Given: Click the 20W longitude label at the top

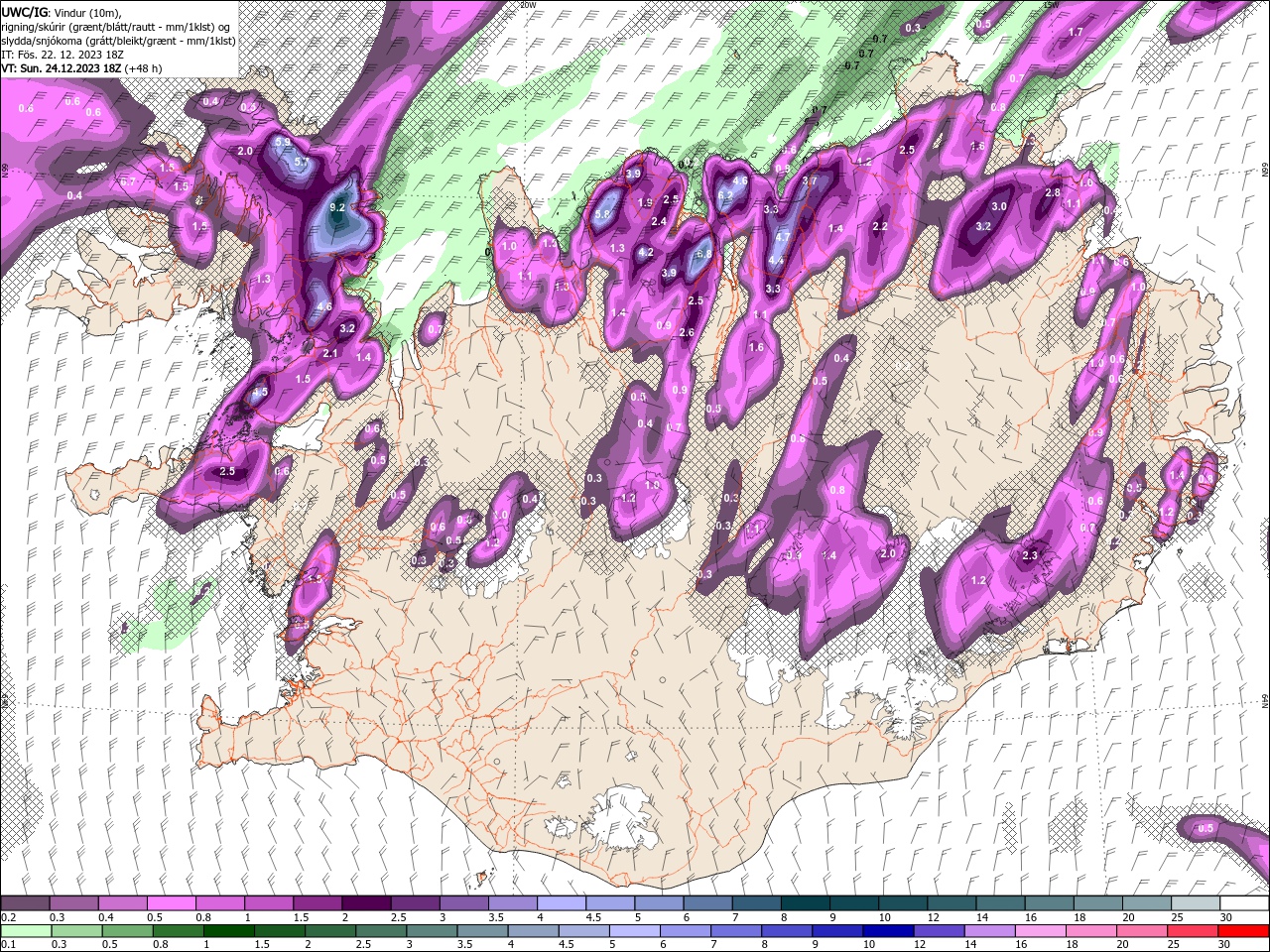Looking at the screenshot, I should 528,5.
